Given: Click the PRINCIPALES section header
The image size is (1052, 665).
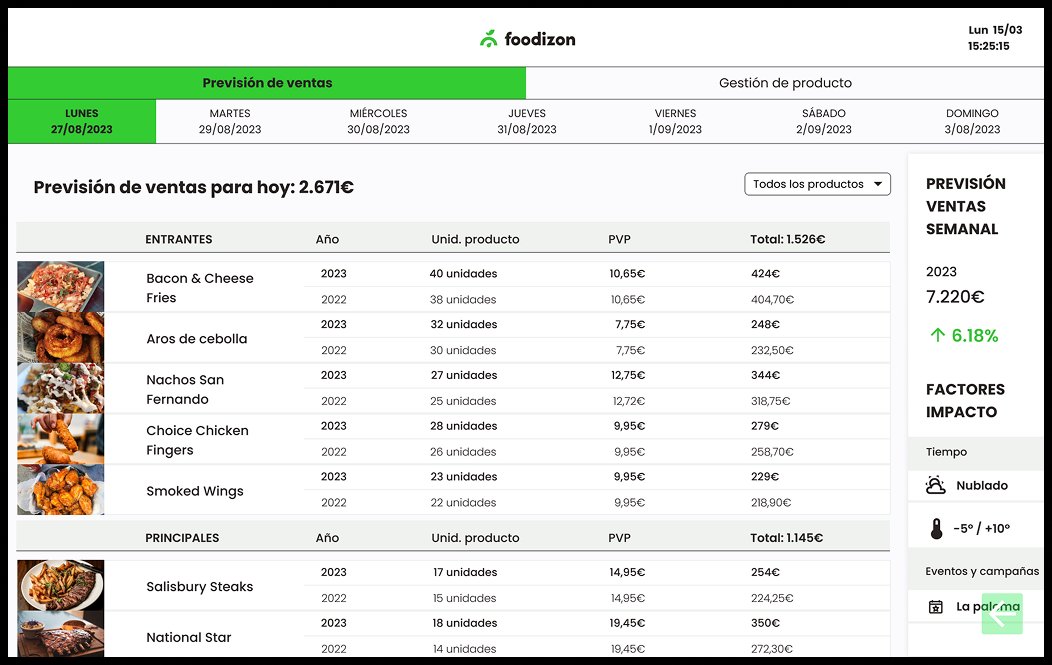Looking at the screenshot, I should (182, 538).
